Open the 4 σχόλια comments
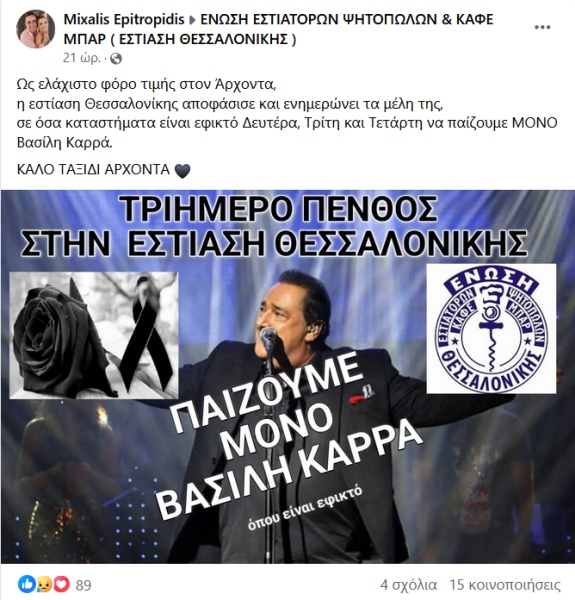 tap(408, 585)
